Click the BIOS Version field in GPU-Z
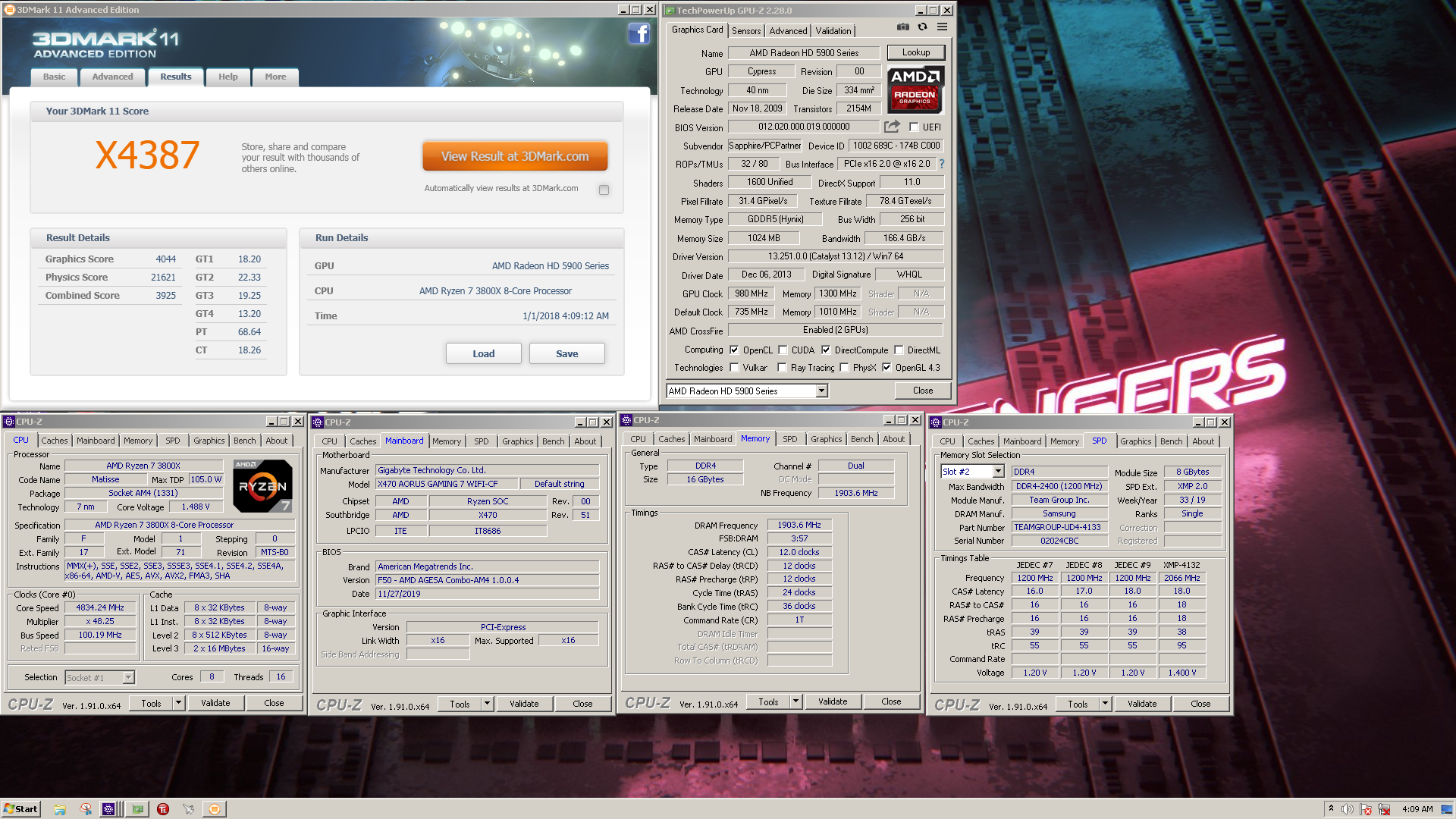Image resolution: width=1456 pixels, height=819 pixels. [x=804, y=127]
